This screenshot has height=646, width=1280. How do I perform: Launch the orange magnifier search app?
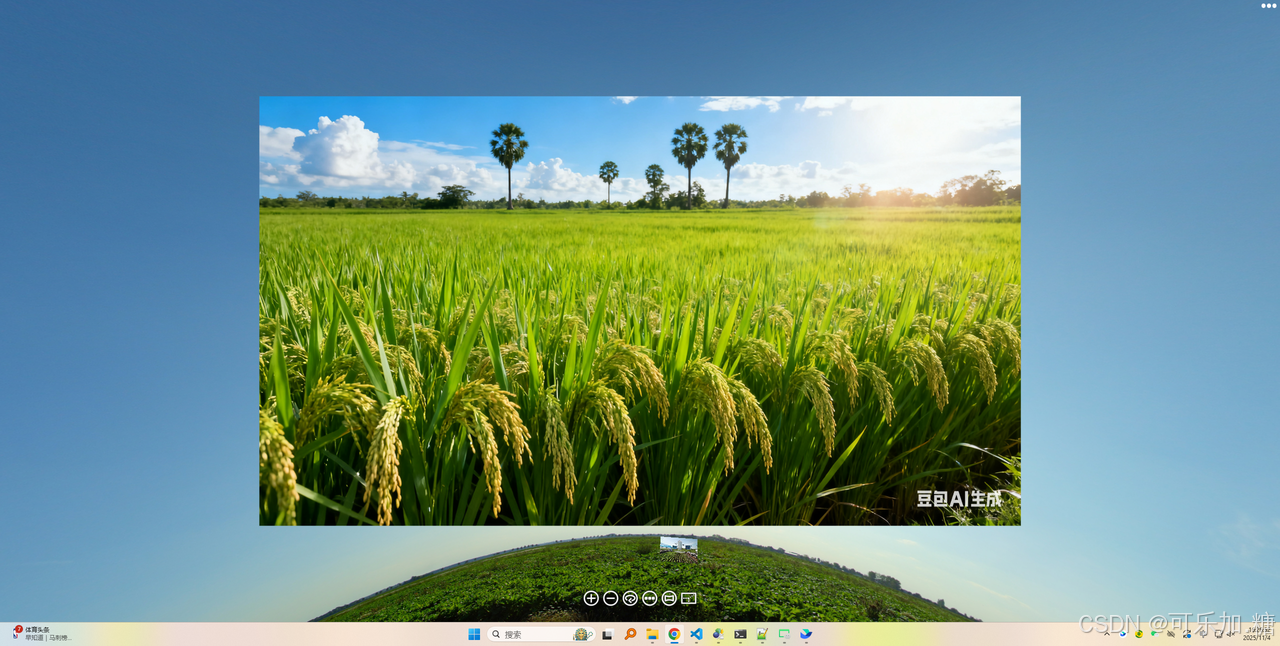[630, 634]
